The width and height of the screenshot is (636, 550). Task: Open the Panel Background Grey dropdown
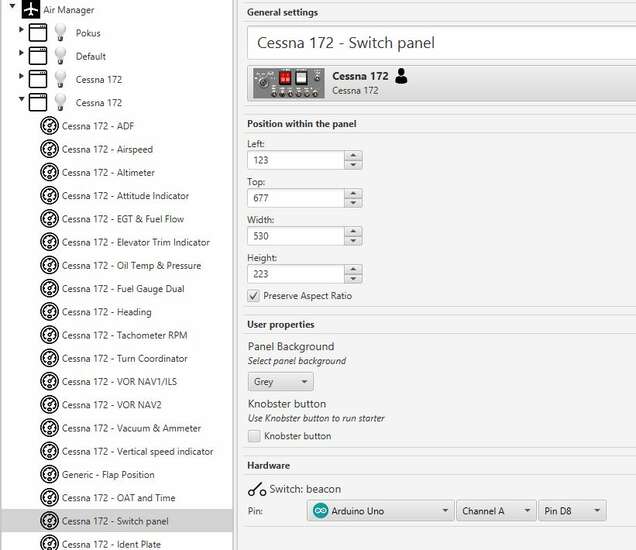pyautogui.click(x=281, y=382)
